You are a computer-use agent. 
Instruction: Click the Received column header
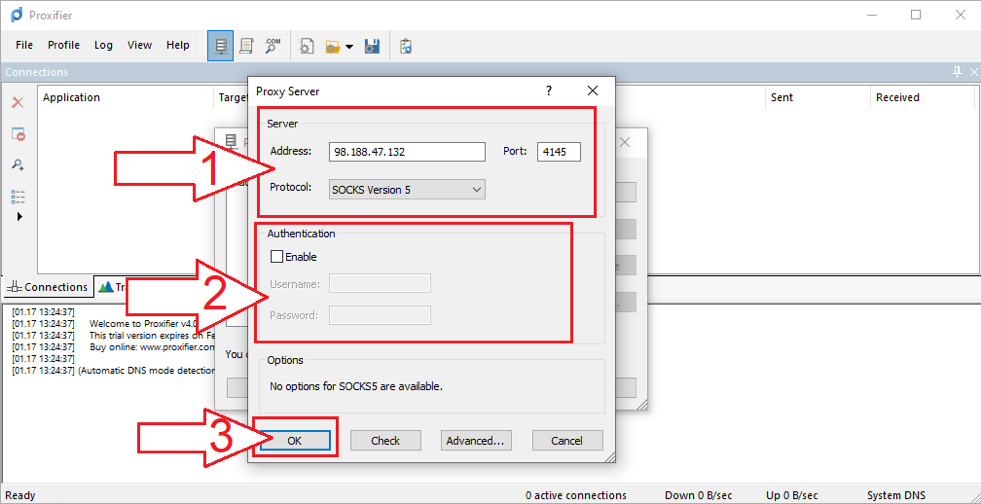click(x=922, y=98)
